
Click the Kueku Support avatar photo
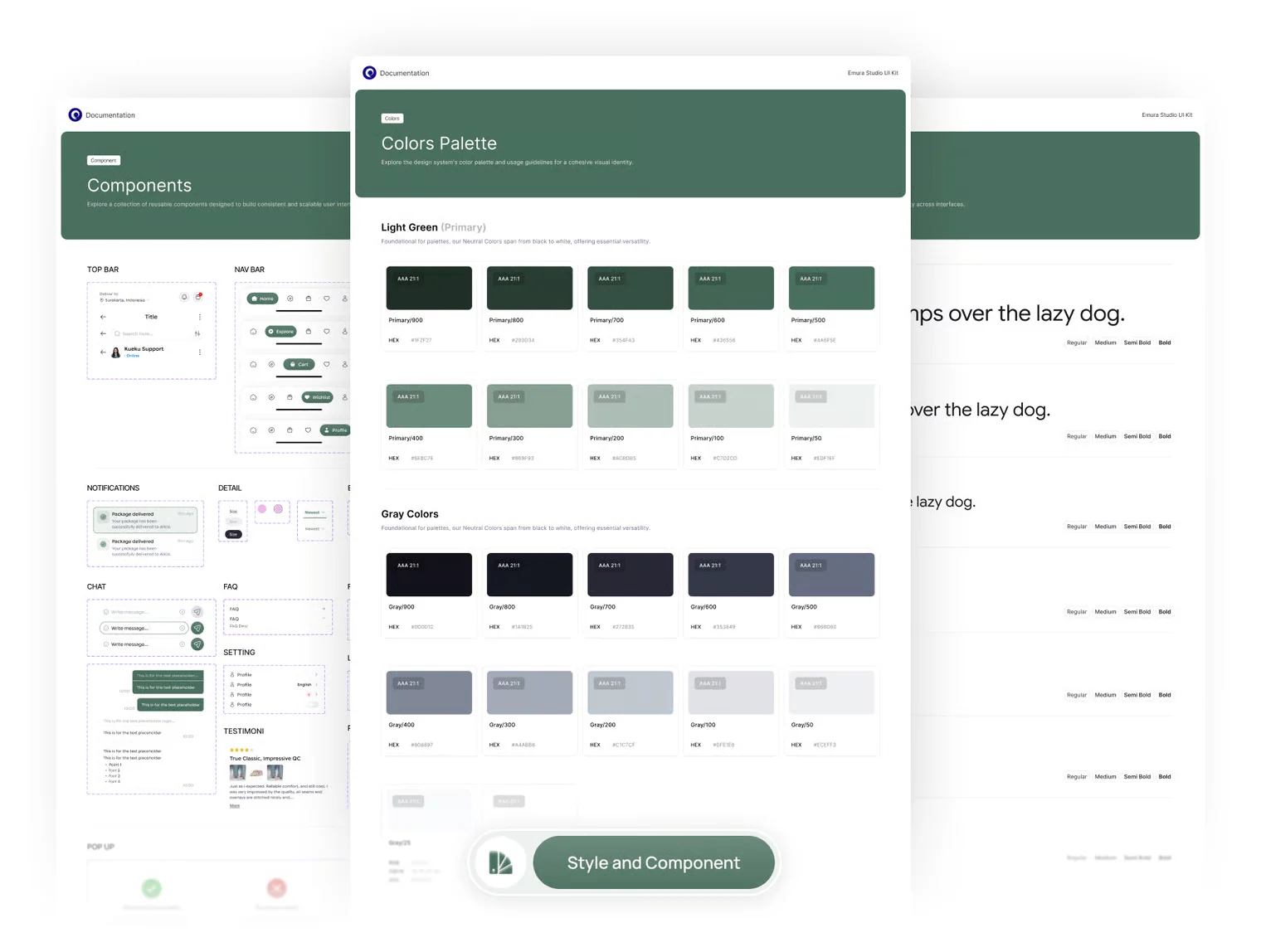(x=115, y=352)
